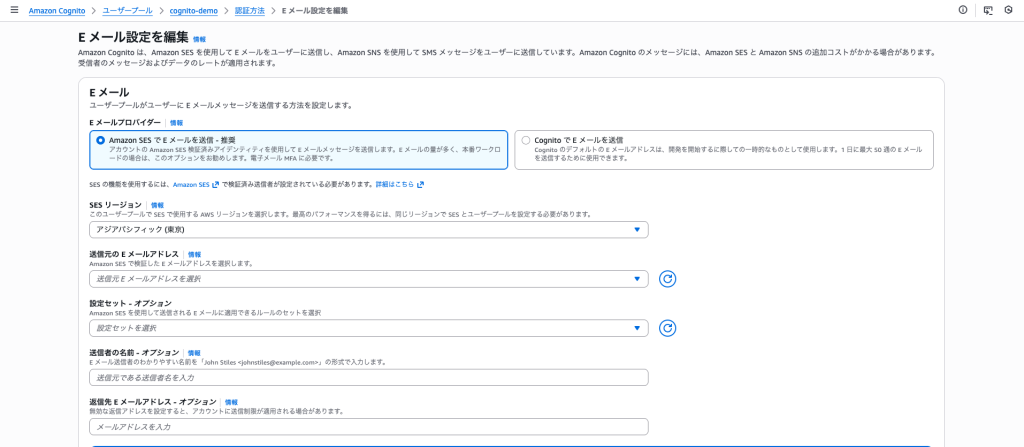Screen dimensions: 1024x447
Task: Open cognito-demo breadcrumb link
Action: point(193,10)
